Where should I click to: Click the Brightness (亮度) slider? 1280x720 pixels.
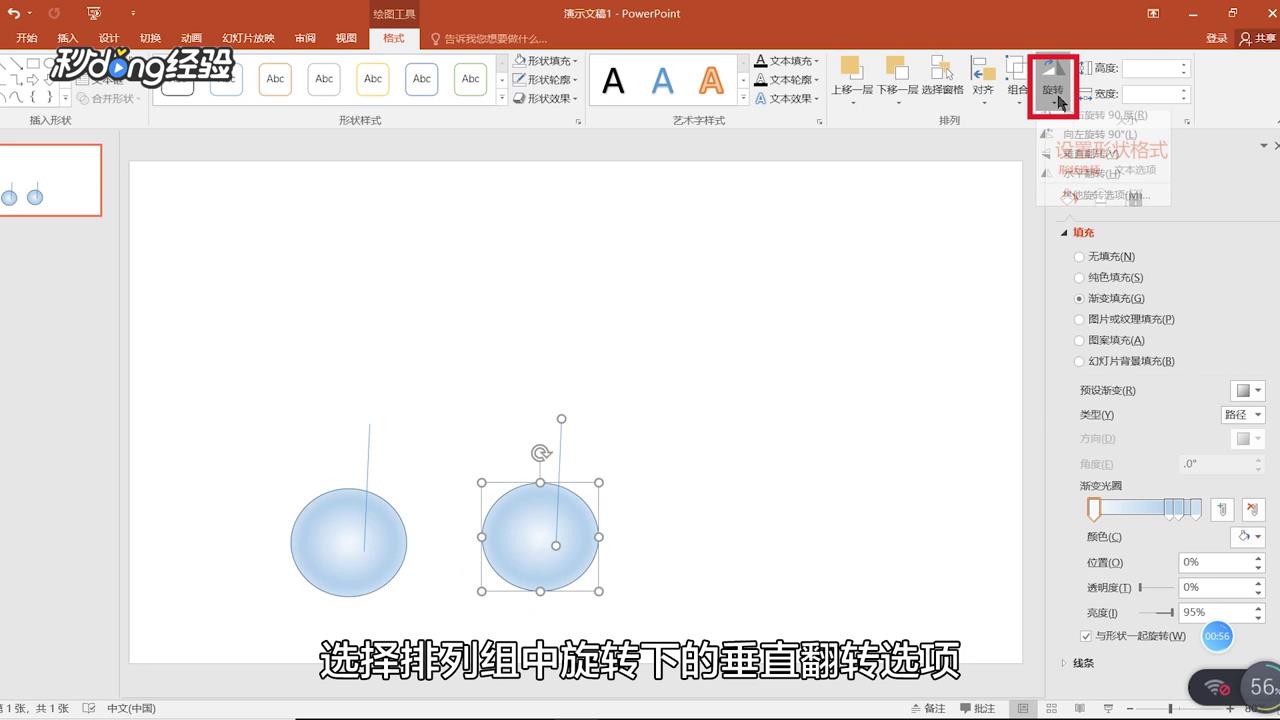[x=1156, y=612]
